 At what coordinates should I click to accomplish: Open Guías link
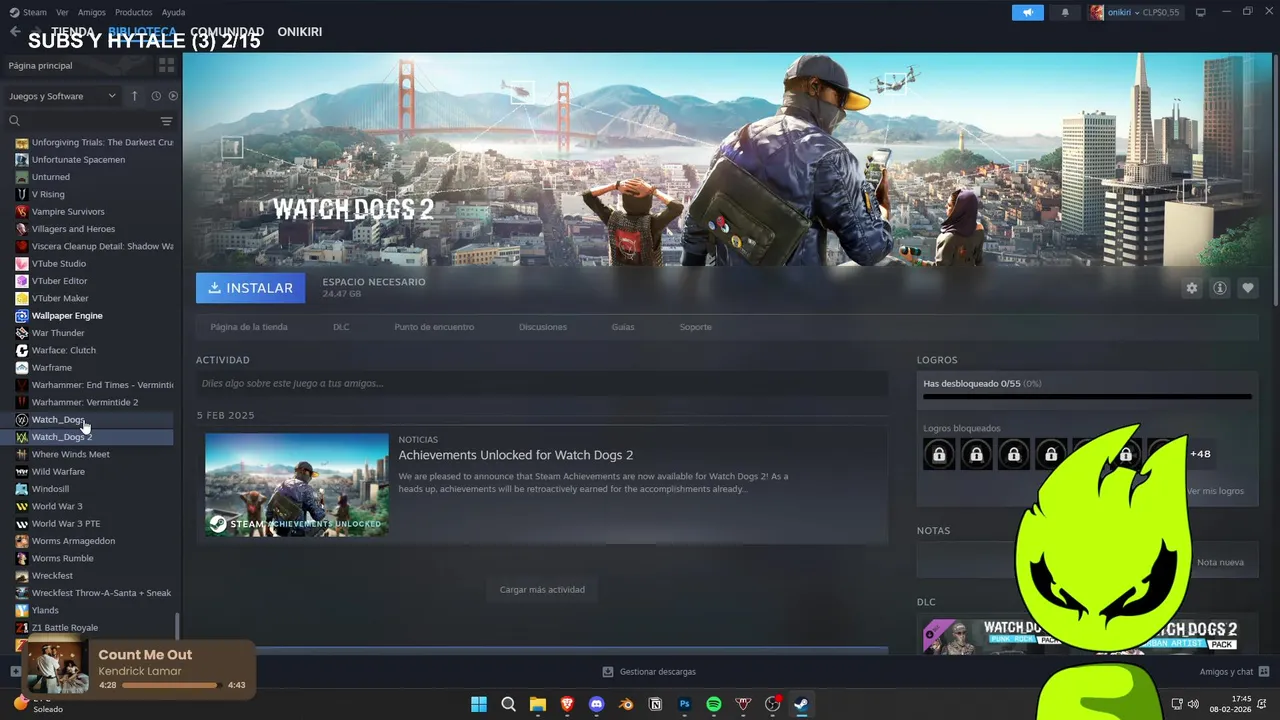click(x=623, y=327)
